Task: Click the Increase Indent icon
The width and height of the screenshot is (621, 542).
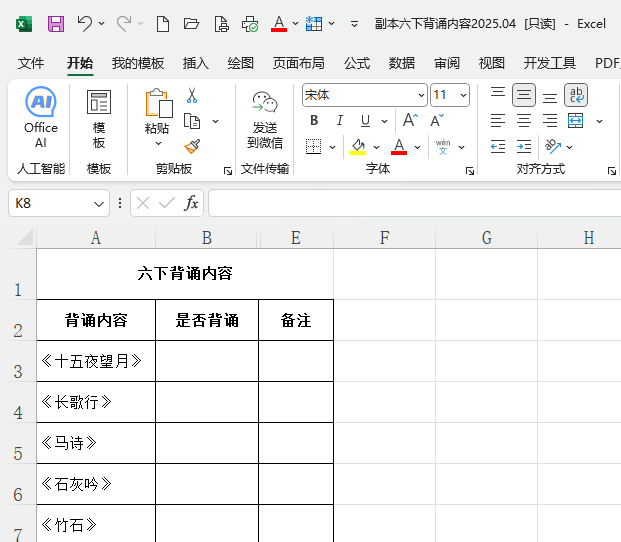Action: [x=524, y=147]
